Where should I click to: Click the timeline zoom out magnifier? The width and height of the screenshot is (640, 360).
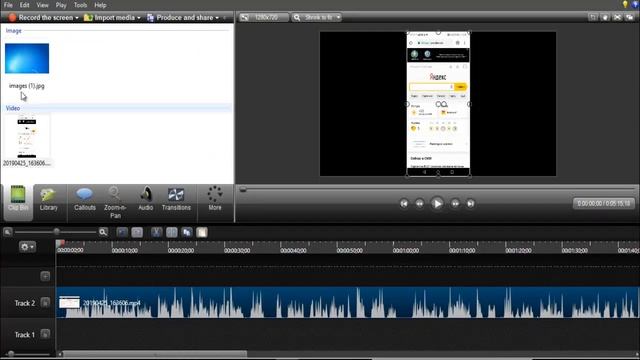(7, 232)
